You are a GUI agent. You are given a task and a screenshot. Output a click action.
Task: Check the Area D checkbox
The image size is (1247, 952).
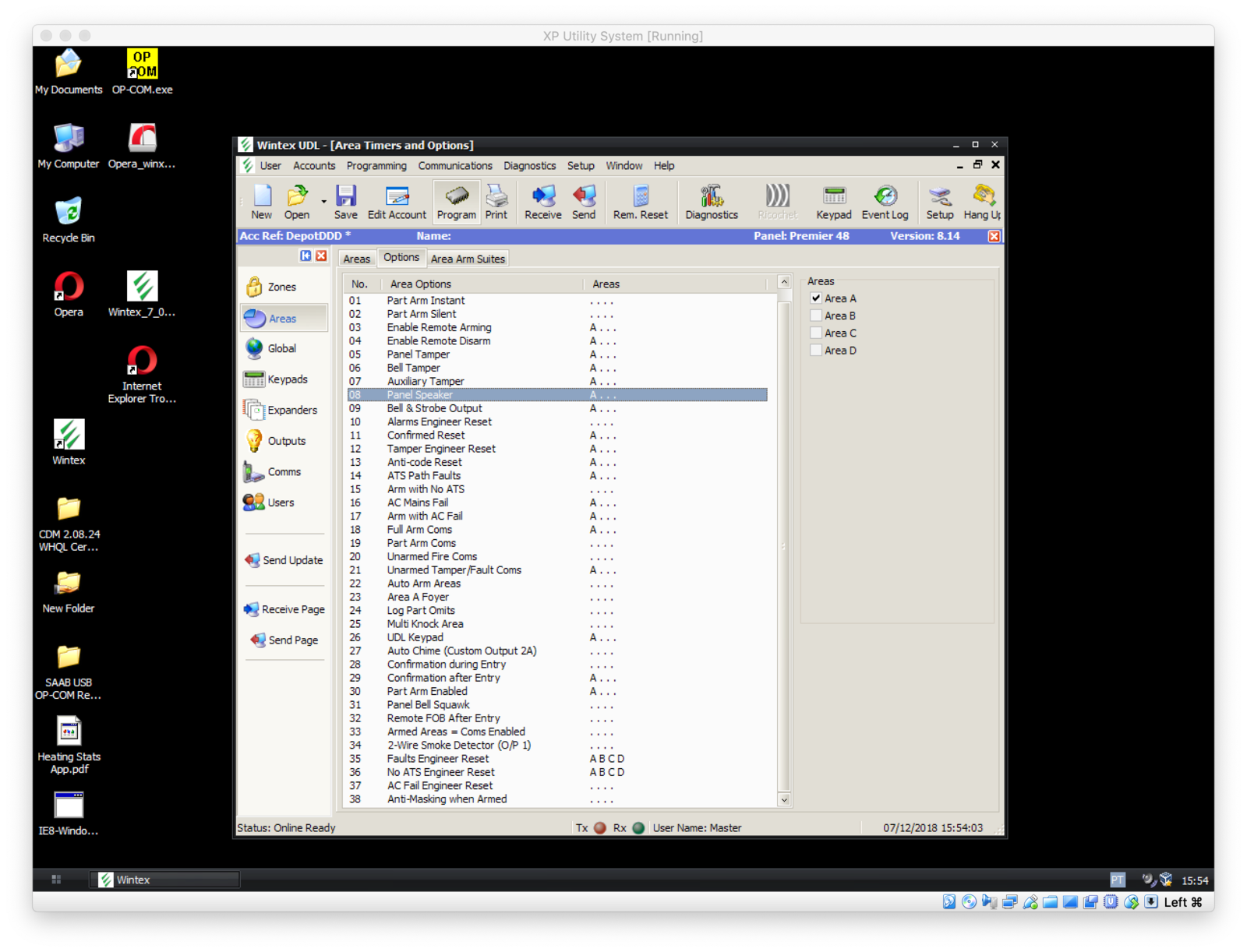pos(816,351)
